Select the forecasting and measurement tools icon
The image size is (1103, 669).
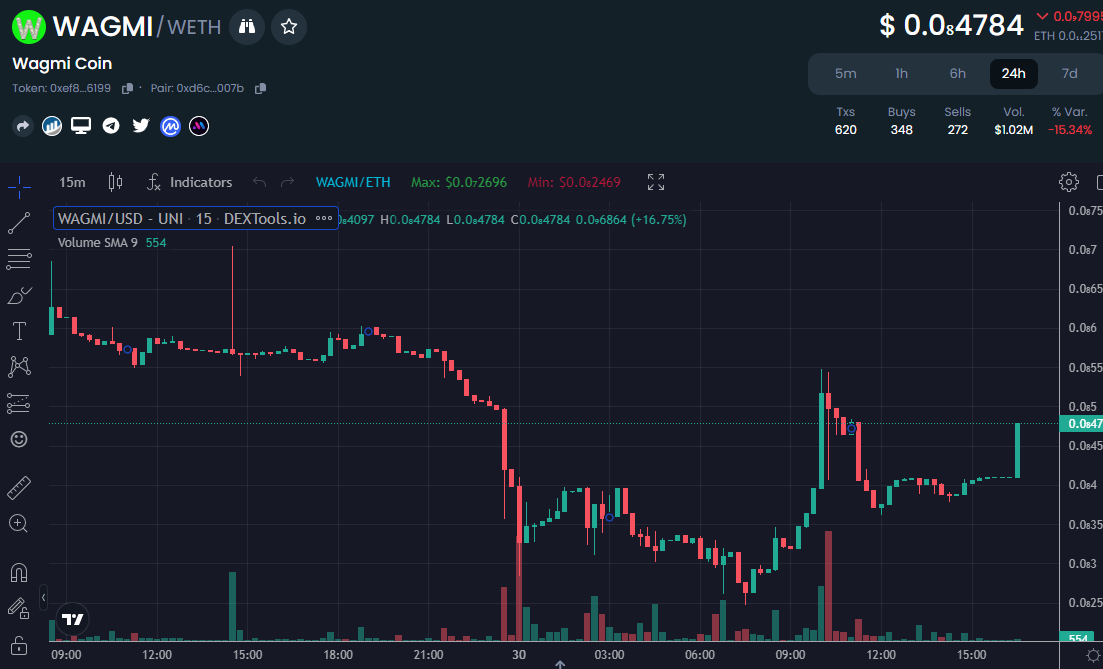19,403
